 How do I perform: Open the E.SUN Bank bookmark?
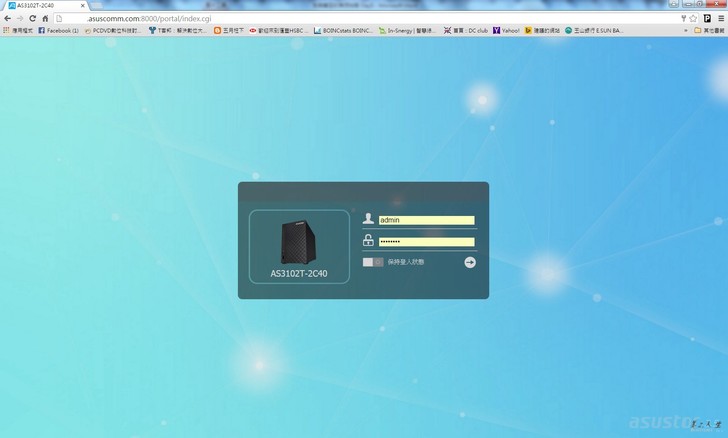592,30
